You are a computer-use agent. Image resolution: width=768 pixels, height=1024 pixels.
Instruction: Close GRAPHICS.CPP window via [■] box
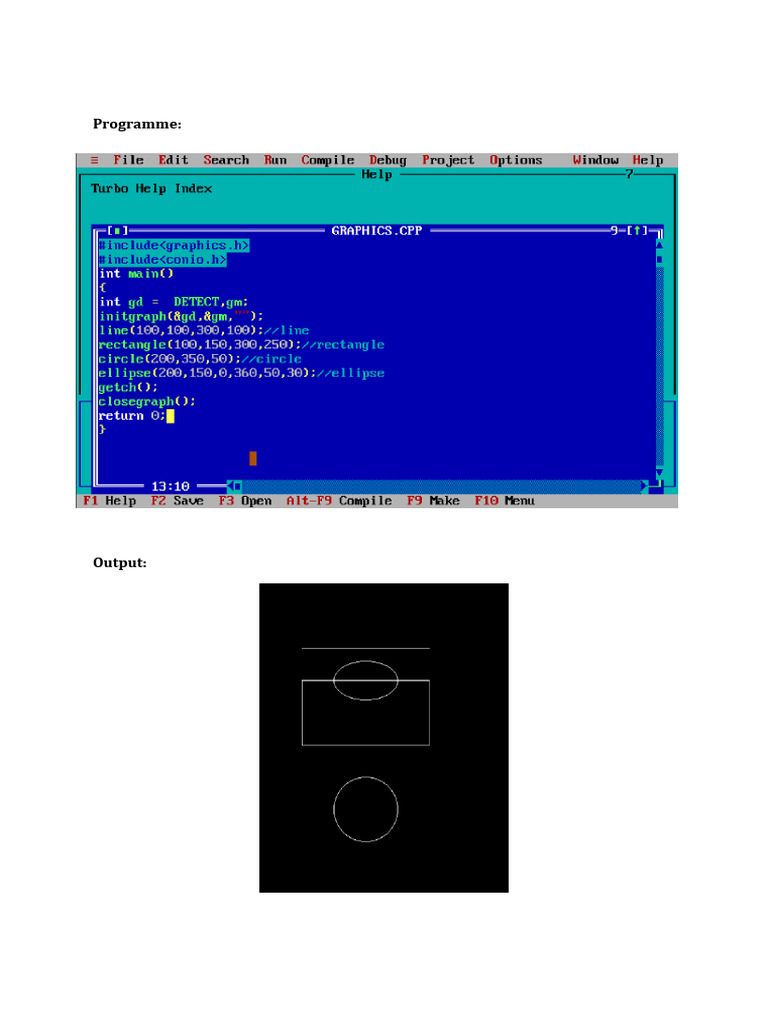[x=118, y=231]
